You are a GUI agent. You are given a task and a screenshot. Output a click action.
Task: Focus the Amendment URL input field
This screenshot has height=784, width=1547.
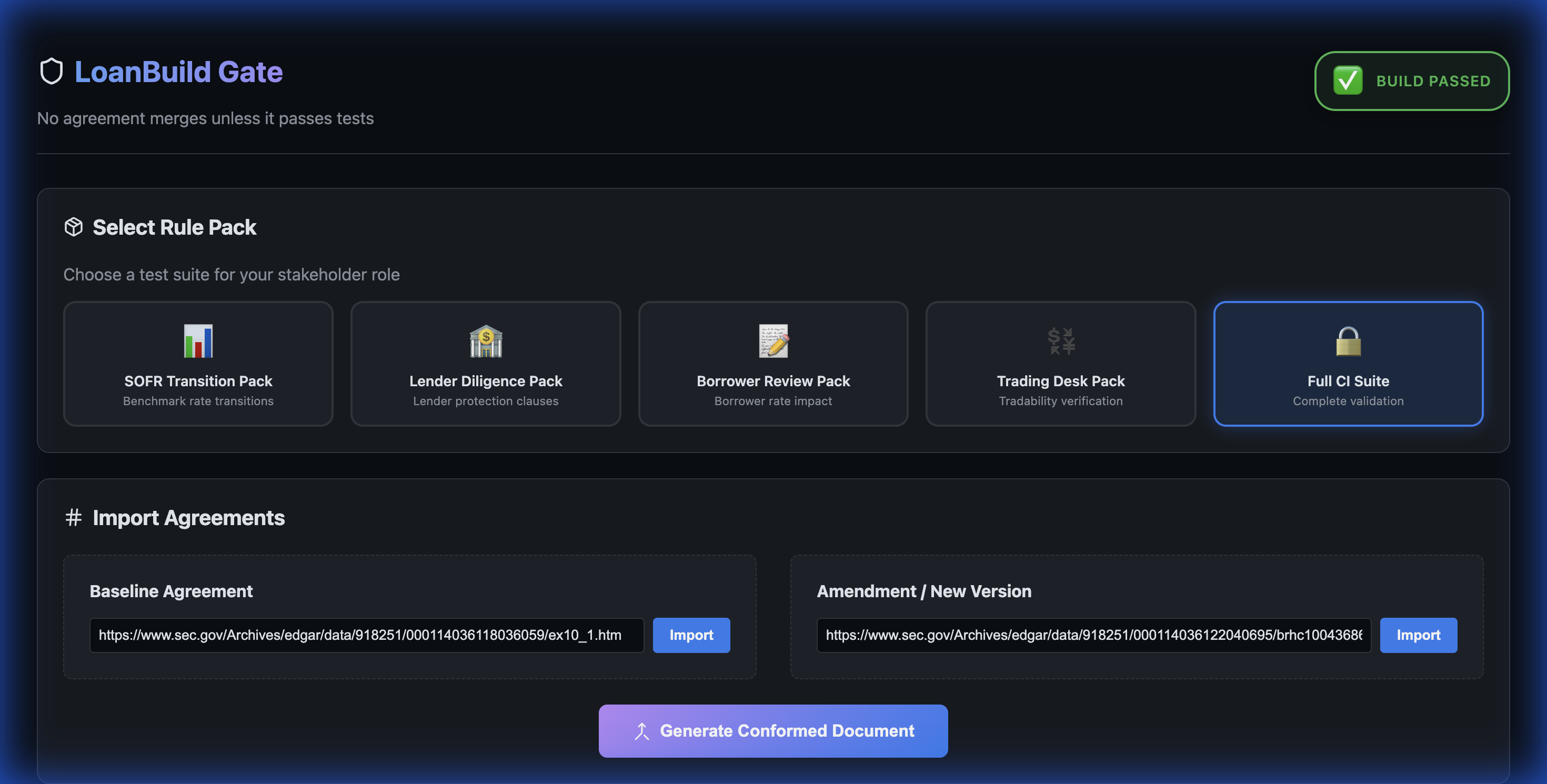coord(1093,635)
